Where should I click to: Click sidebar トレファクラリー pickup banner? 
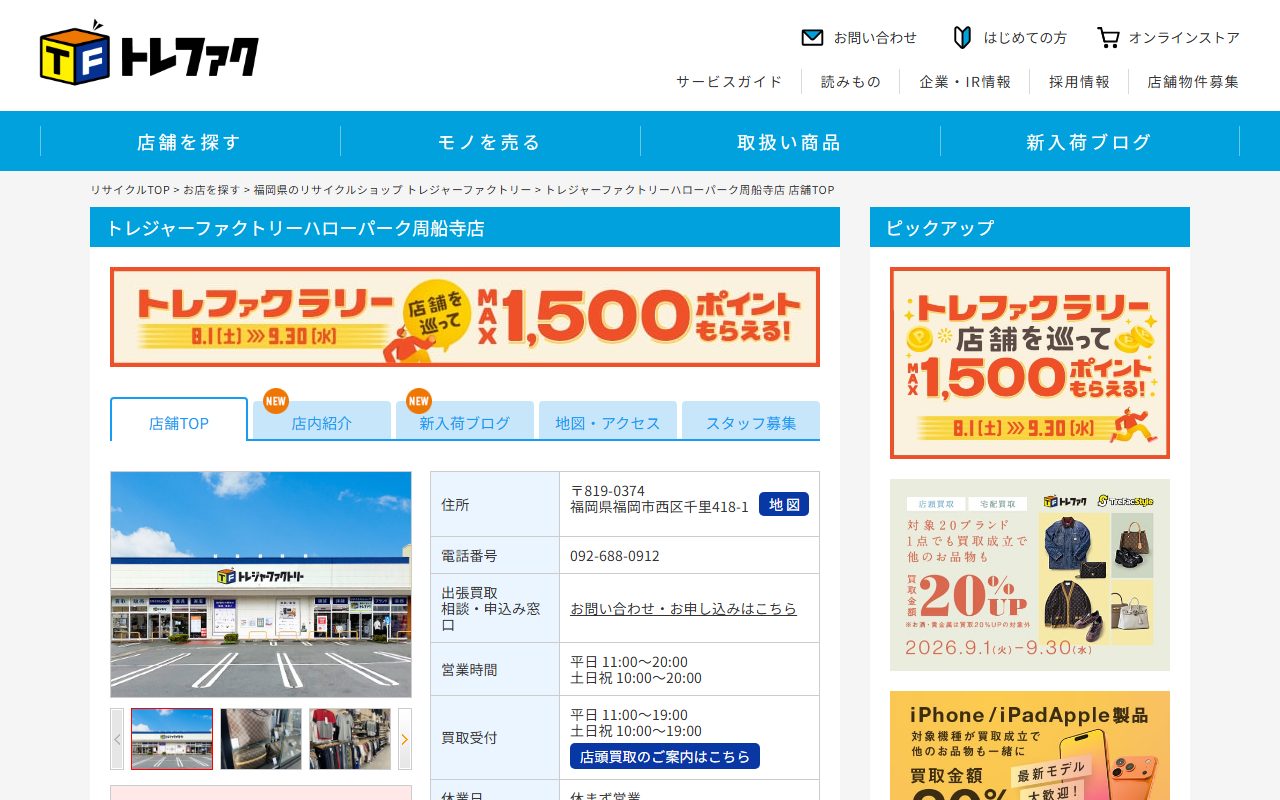tap(1030, 363)
